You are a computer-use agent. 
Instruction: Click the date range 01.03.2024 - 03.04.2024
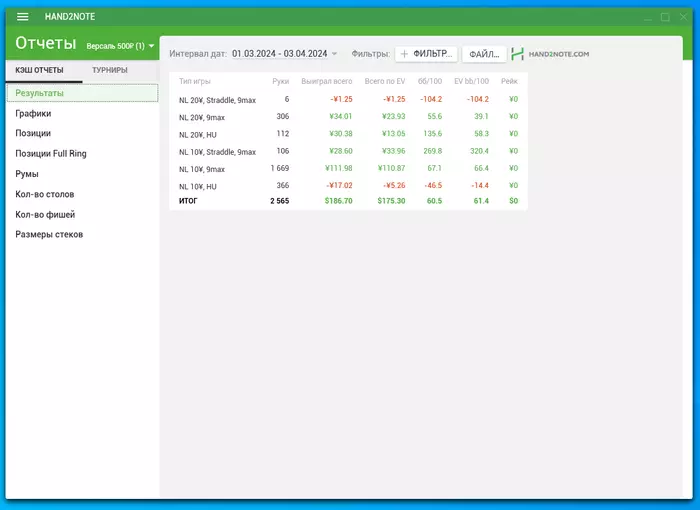click(x=279, y=54)
